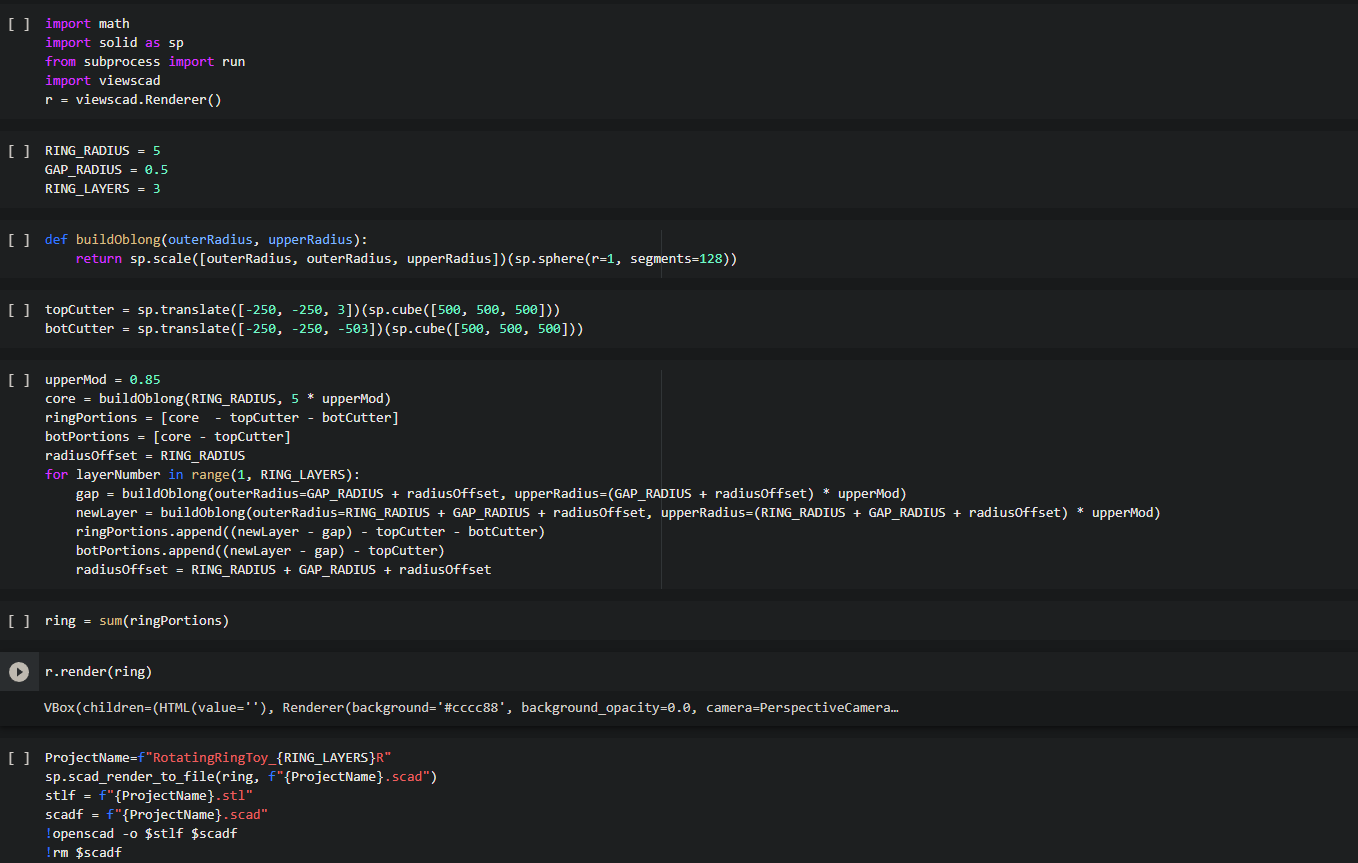Click the !openscad -o $stlf $scadf line

pyautogui.click(x=141, y=833)
